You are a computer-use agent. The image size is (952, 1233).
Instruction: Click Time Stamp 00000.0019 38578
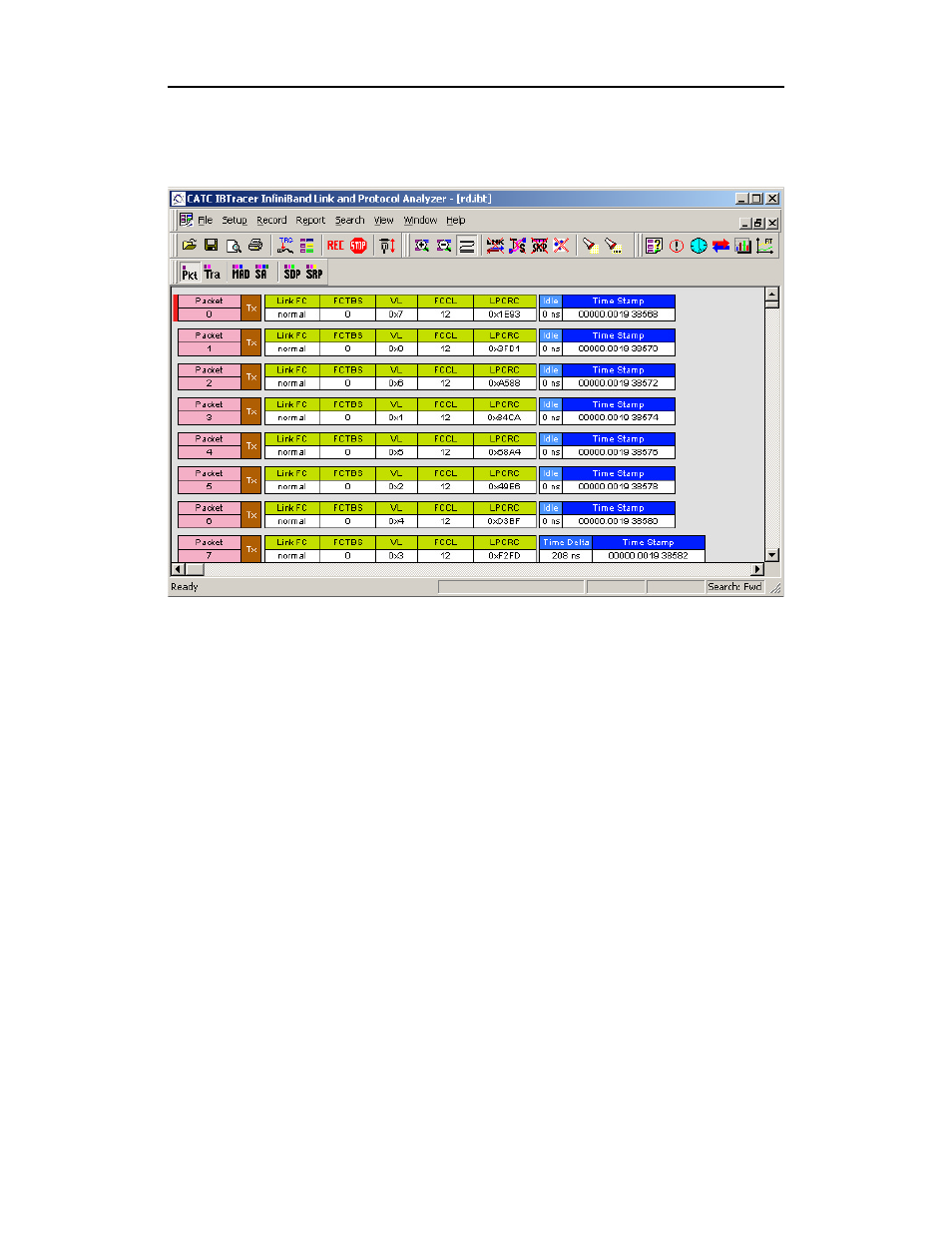pos(618,487)
